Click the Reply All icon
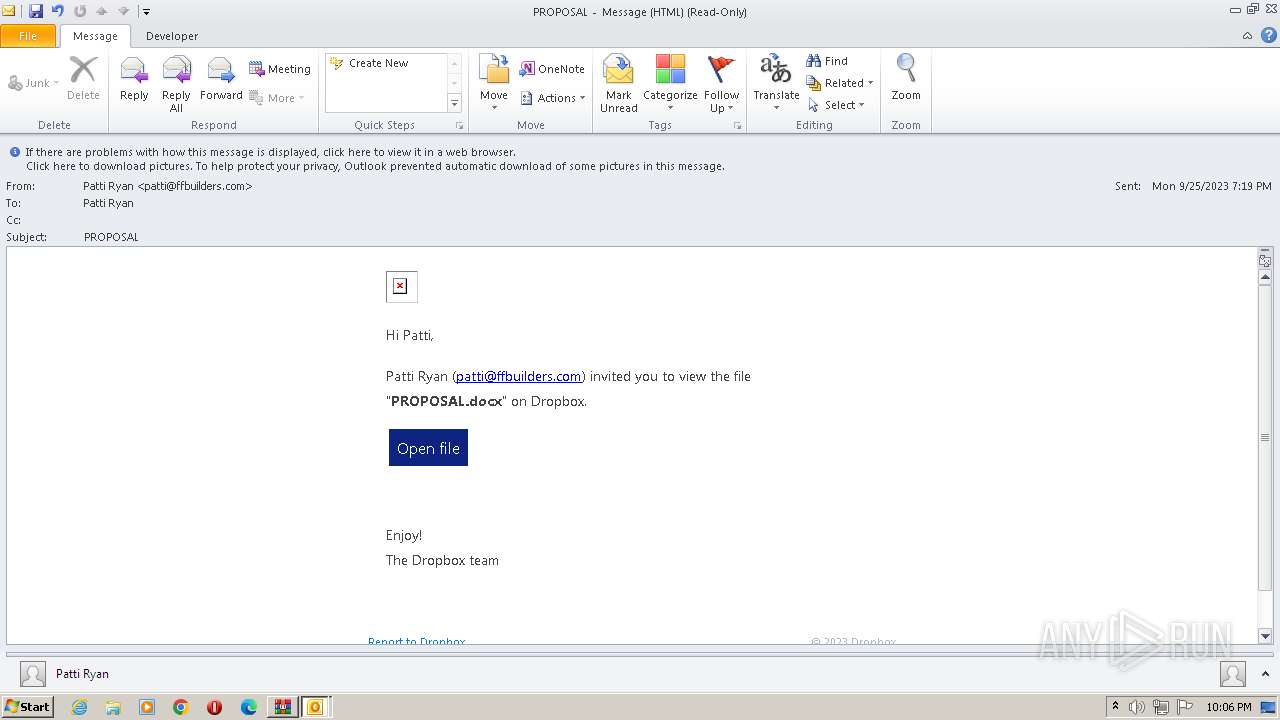1280x720 pixels. tap(176, 83)
